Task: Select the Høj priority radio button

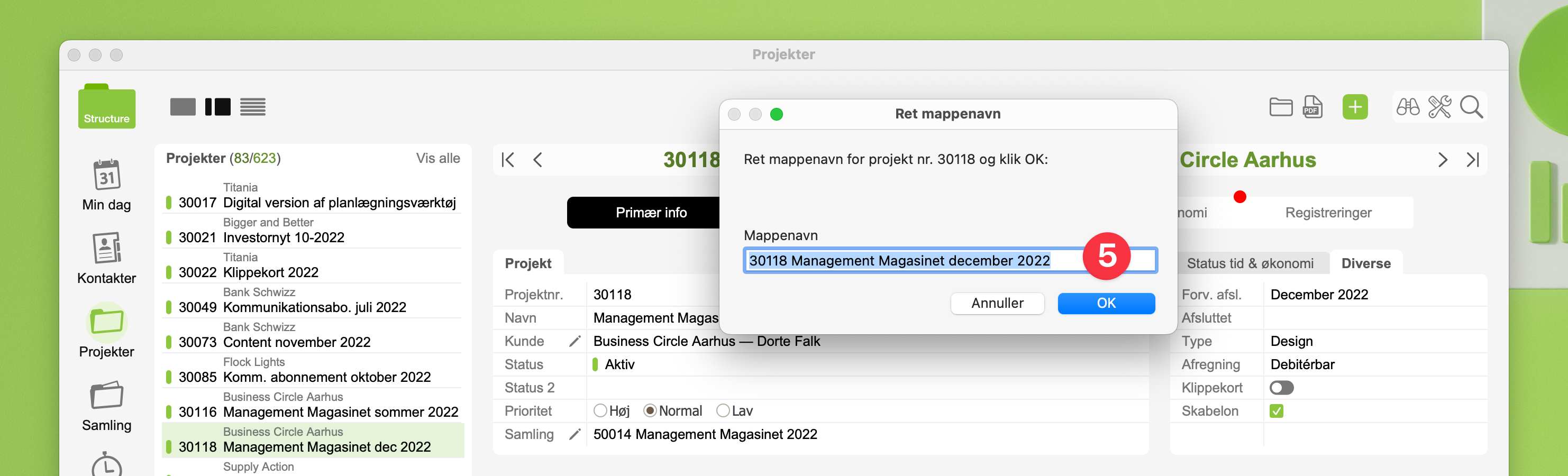Action: click(x=600, y=411)
